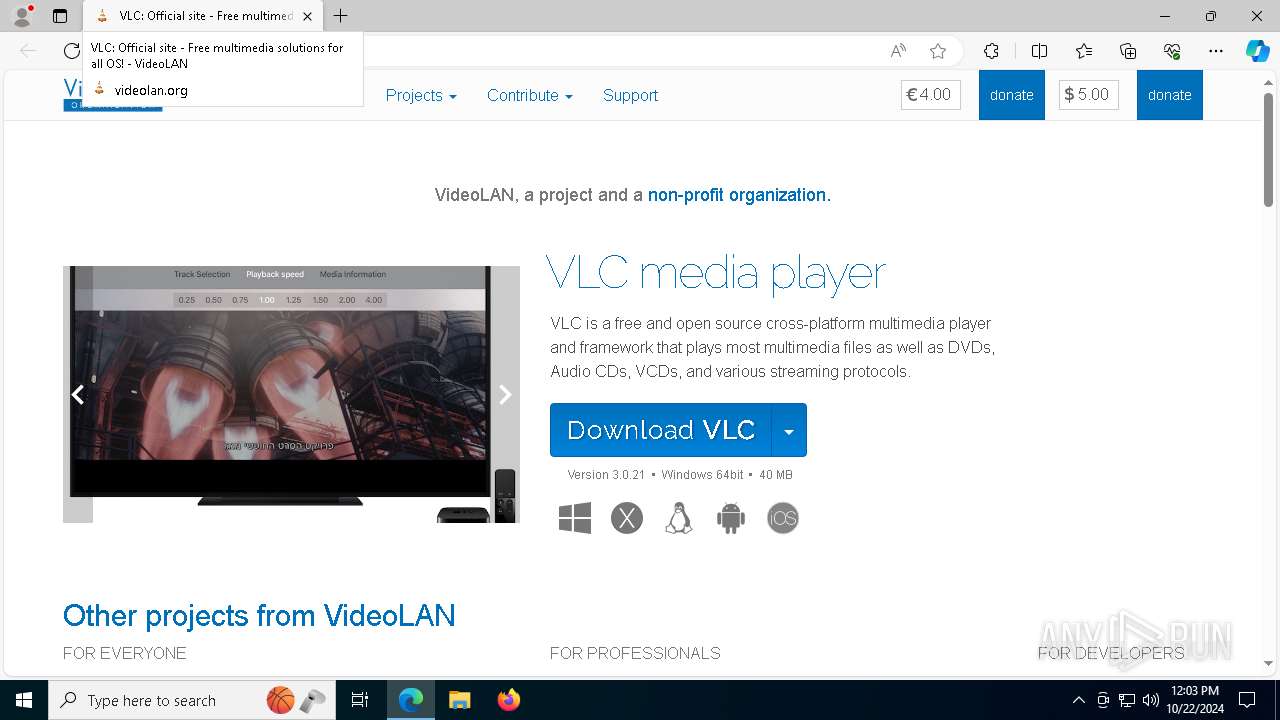Image resolution: width=1280 pixels, height=720 pixels.
Task: Open the Collections icon
Action: point(1128,51)
